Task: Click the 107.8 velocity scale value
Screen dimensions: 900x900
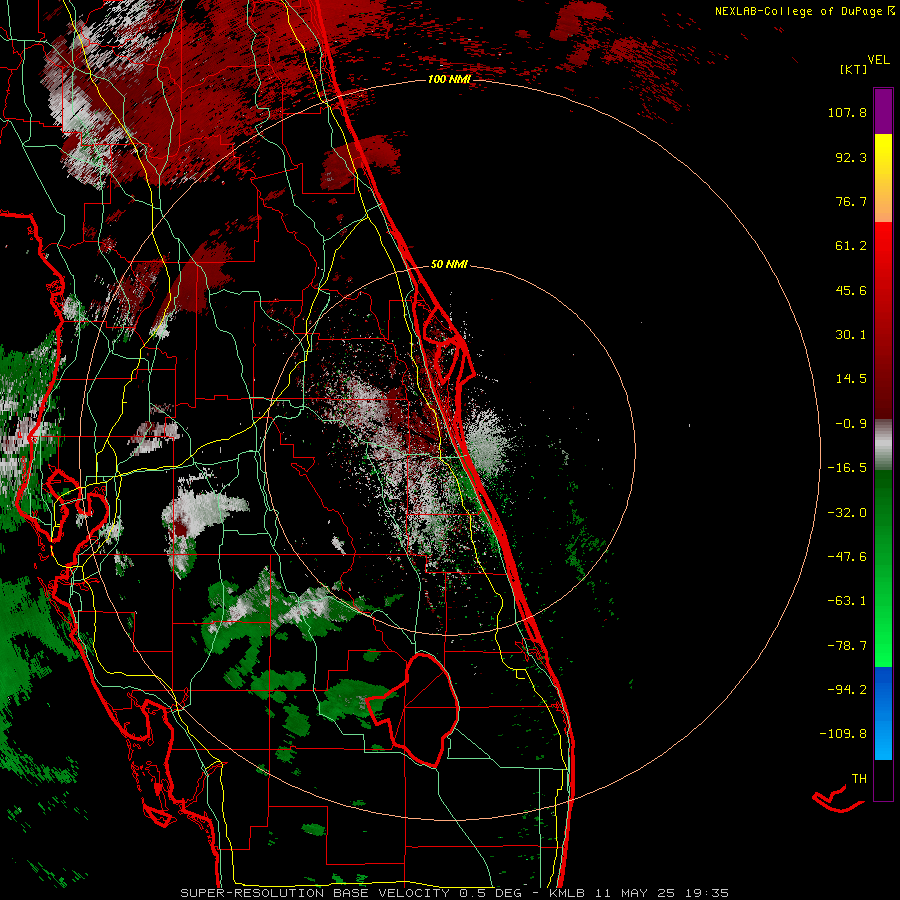Action: pos(847,113)
